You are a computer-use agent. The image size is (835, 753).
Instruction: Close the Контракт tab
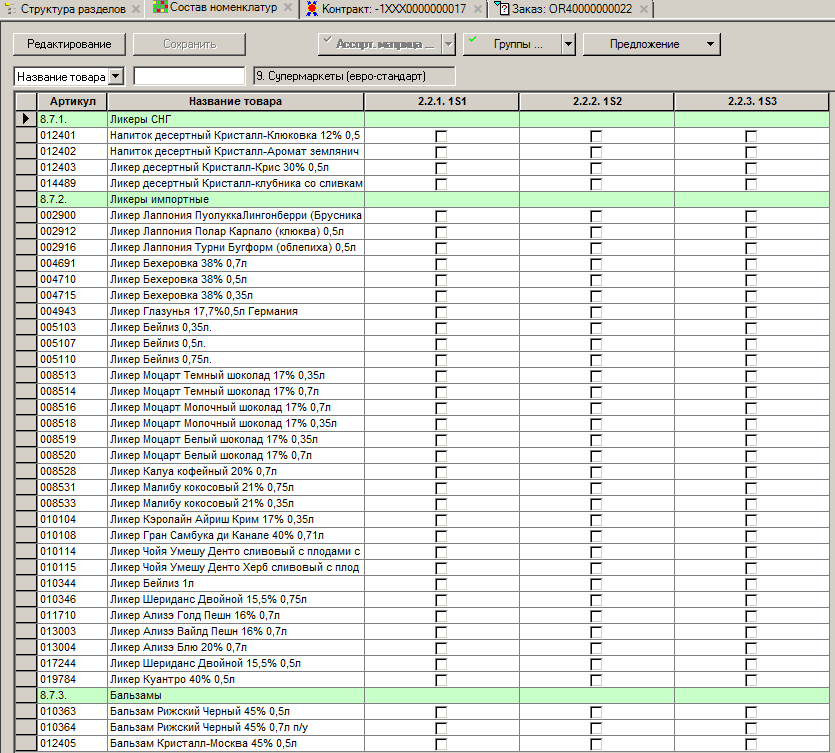(x=478, y=9)
